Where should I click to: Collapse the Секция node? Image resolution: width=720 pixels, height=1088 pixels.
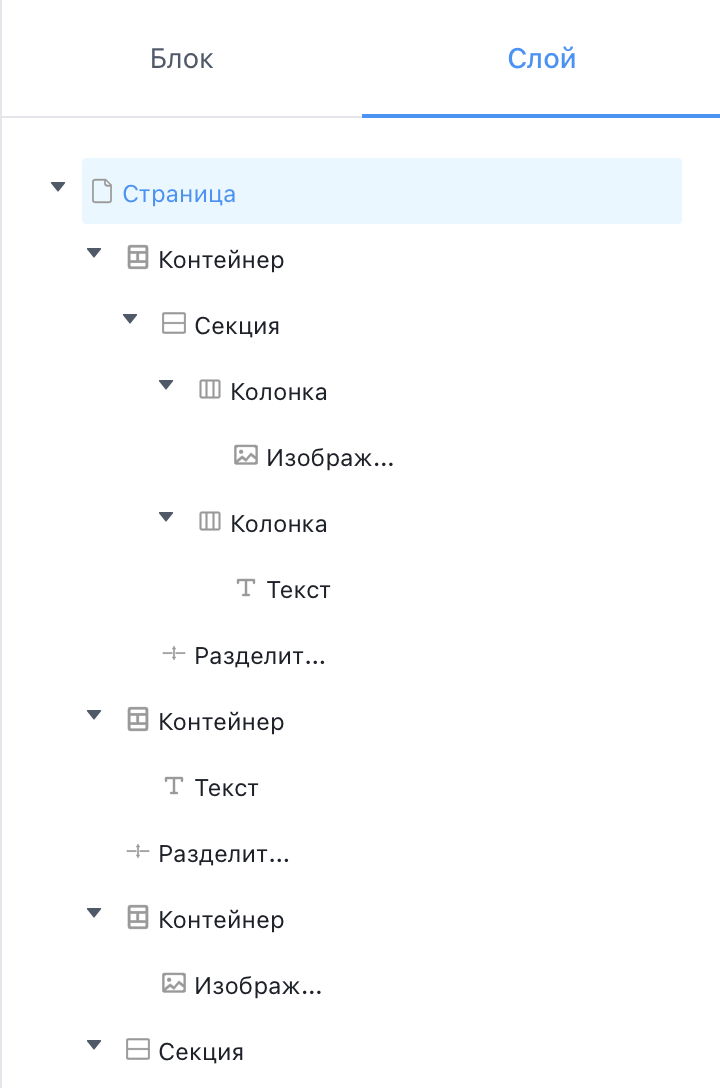pyautogui.click(x=129, y=318)
